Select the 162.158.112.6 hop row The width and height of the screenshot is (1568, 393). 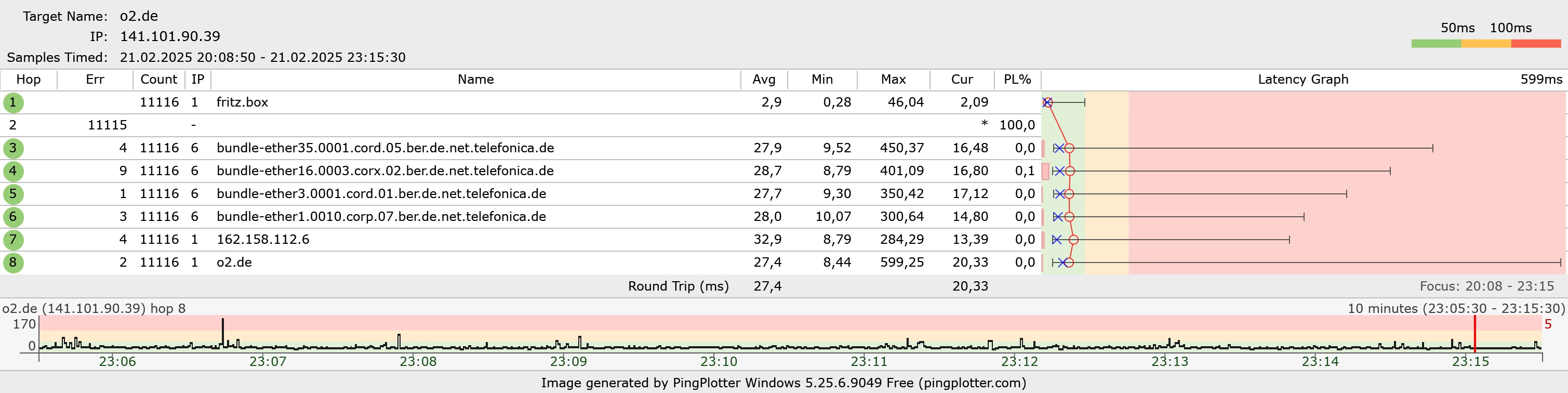tap(263, 240)
